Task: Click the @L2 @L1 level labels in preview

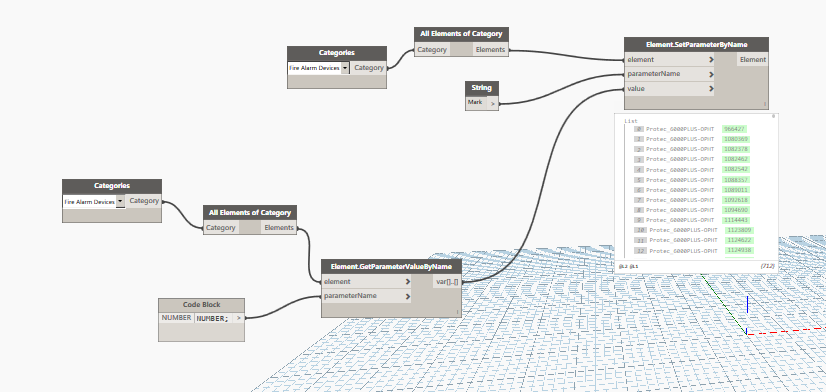Action: point(629,267)
